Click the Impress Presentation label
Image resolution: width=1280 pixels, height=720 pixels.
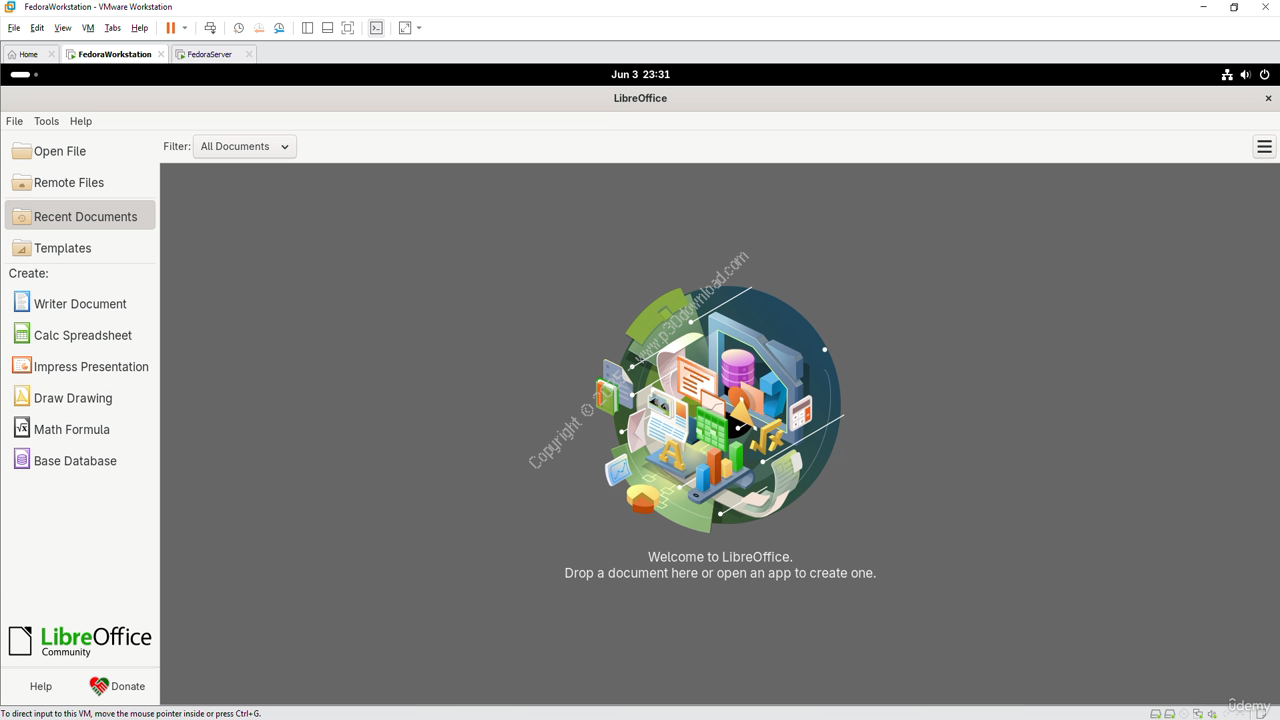[x=91, y=366]
